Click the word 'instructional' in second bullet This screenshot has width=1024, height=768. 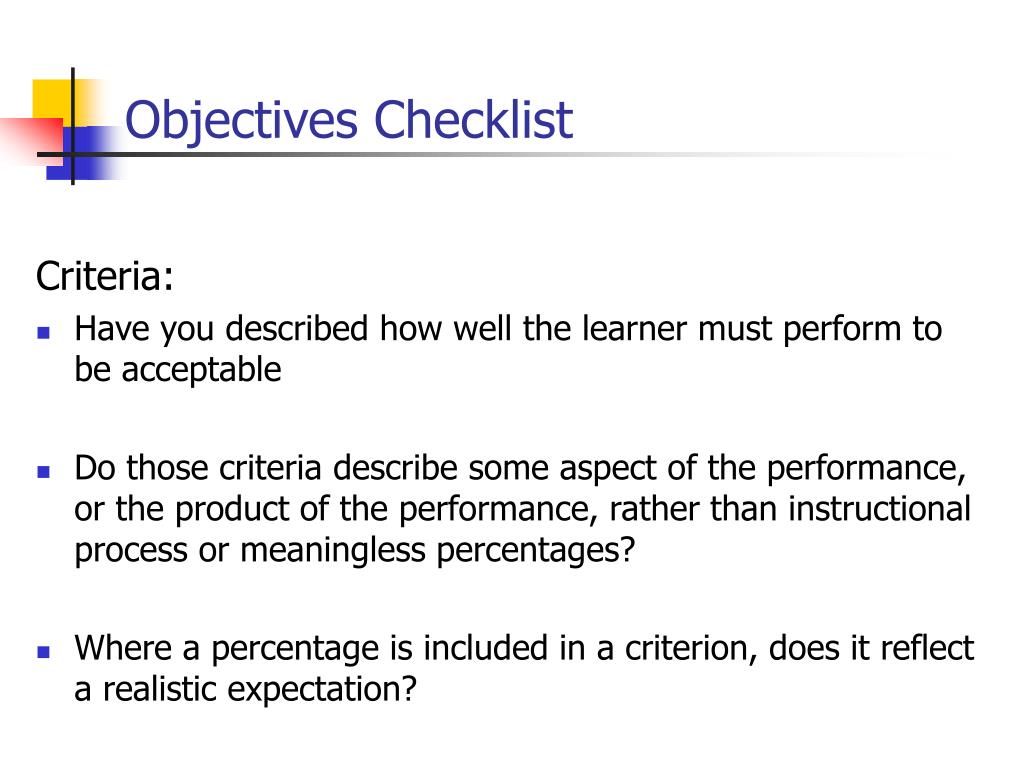880,509
